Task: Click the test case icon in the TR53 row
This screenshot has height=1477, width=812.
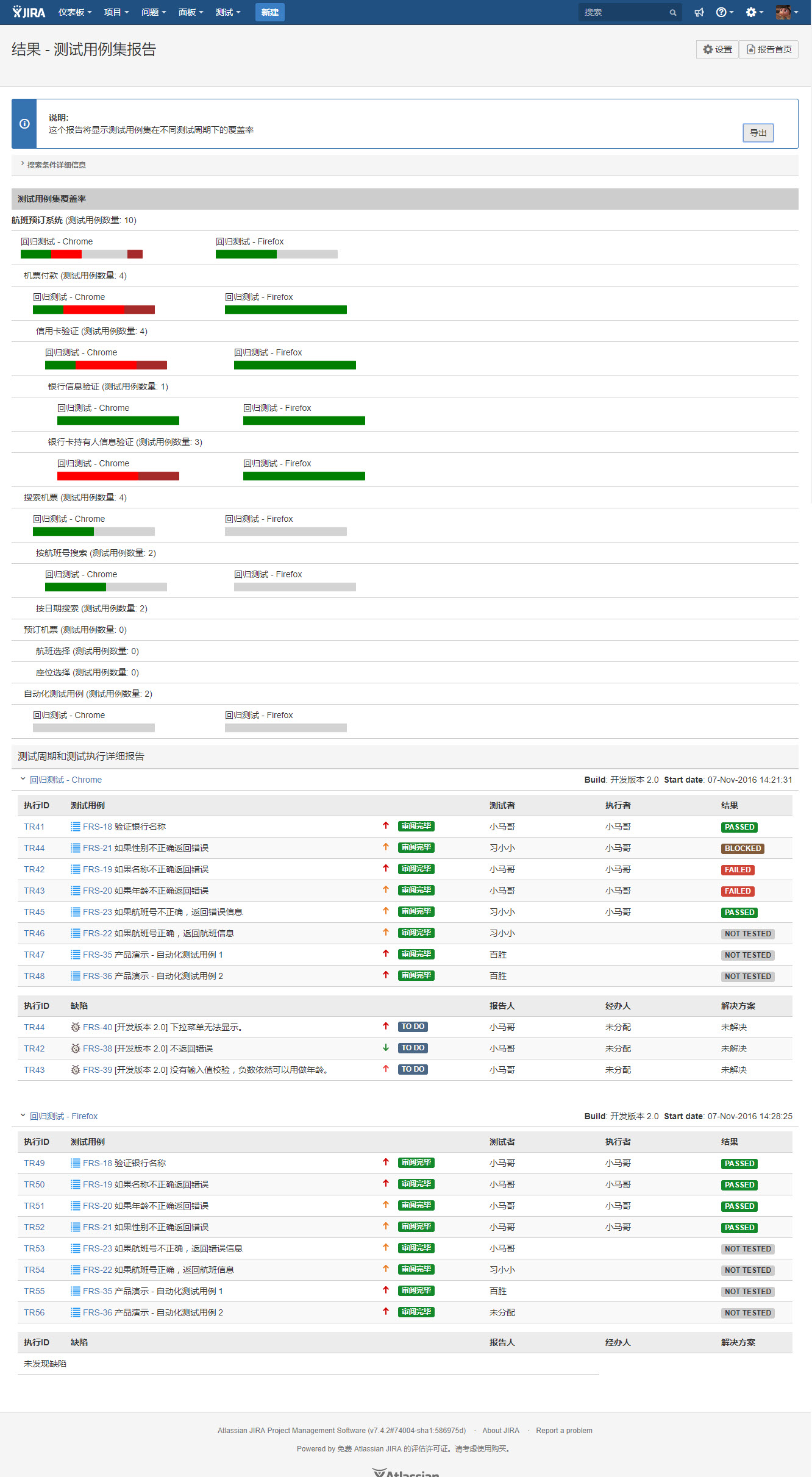Action: pyautogui.click(x=76, y=1248)
